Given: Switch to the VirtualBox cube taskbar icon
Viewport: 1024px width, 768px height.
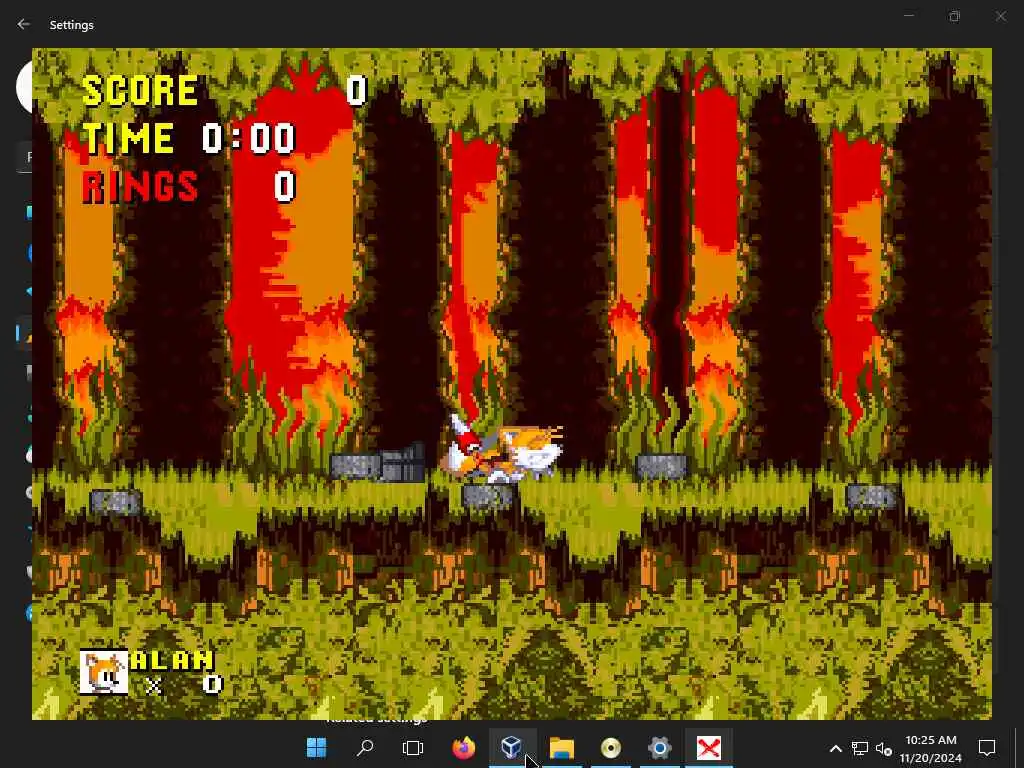Looking at the screenshot, I should (x=511, y=748).
